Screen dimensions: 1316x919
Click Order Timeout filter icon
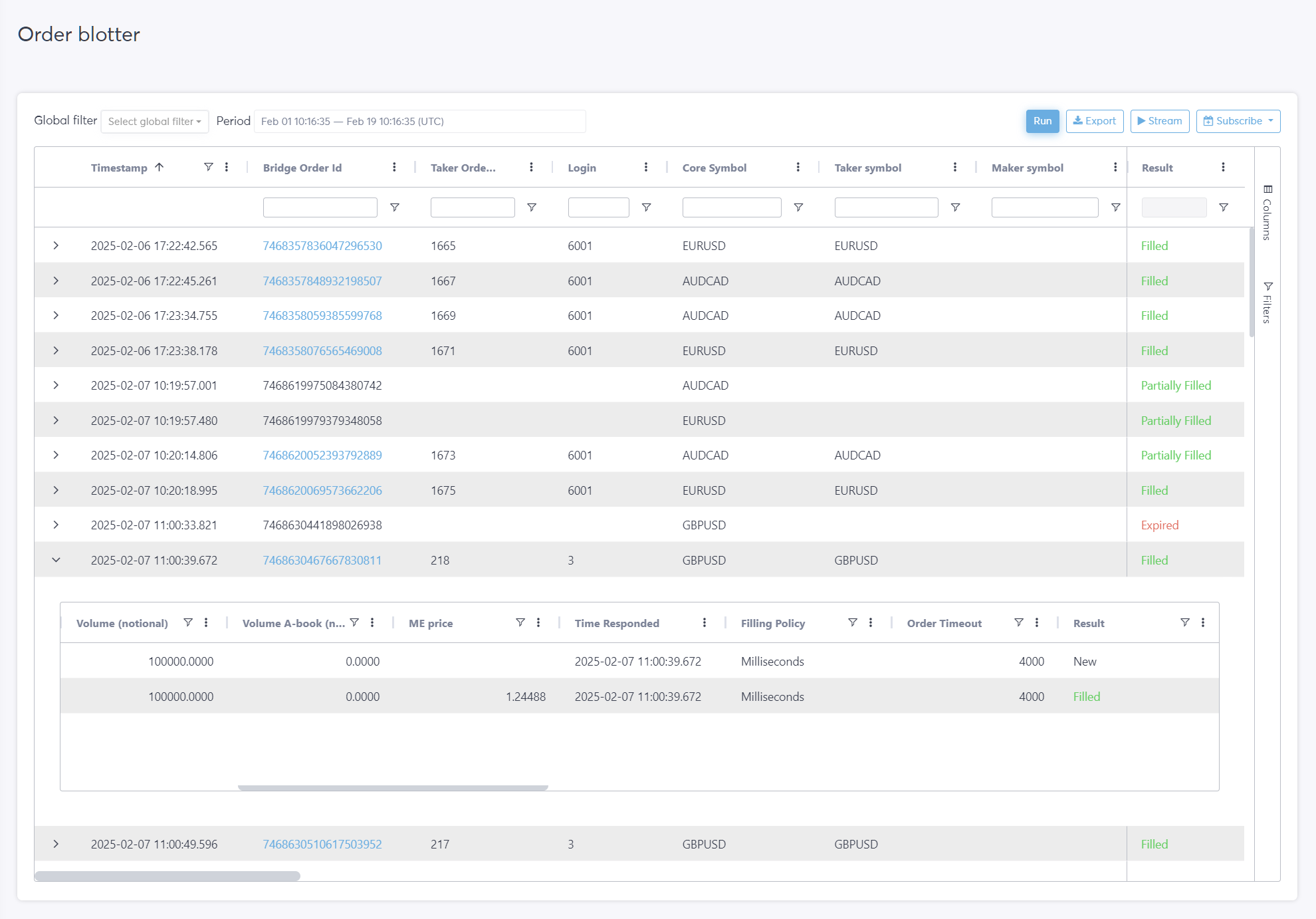coord(1019,622)
